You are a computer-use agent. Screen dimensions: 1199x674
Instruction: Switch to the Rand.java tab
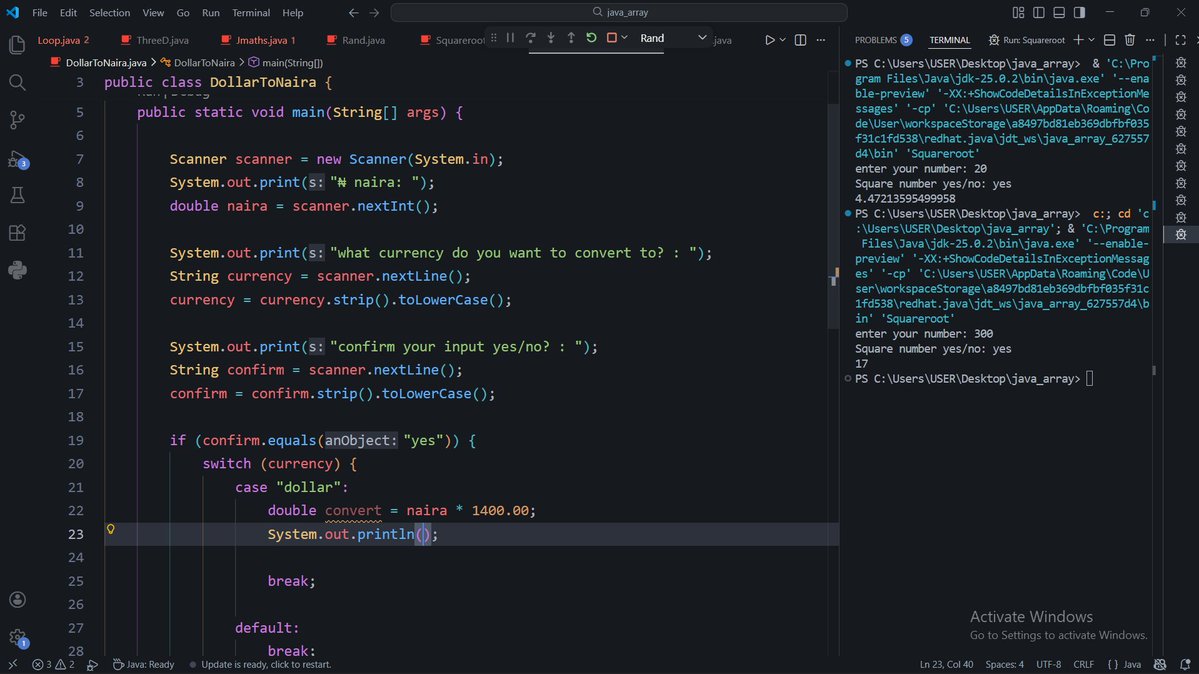tap(356, 40)
